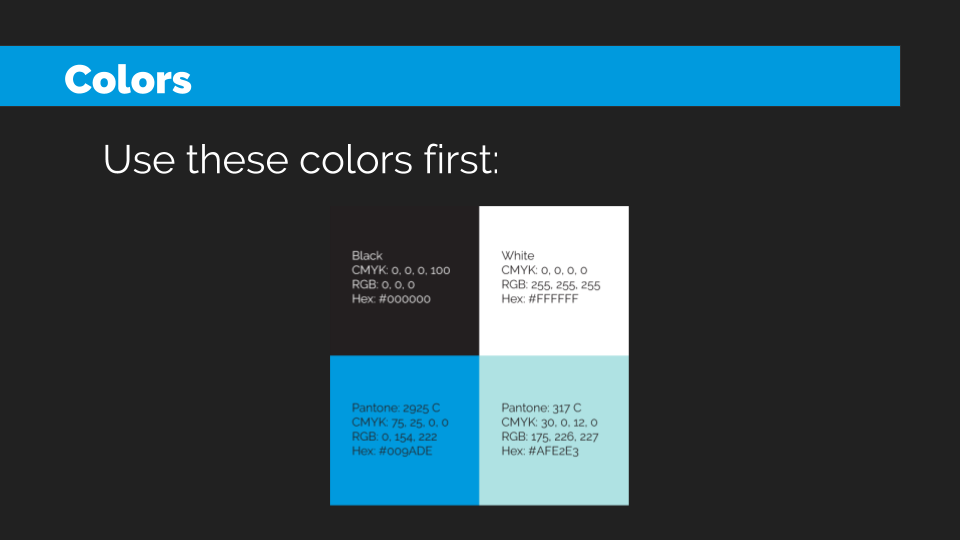Click the CMYK: 30, 0, 12, 0 text
960x540 pixels.
tap(549, 422)
